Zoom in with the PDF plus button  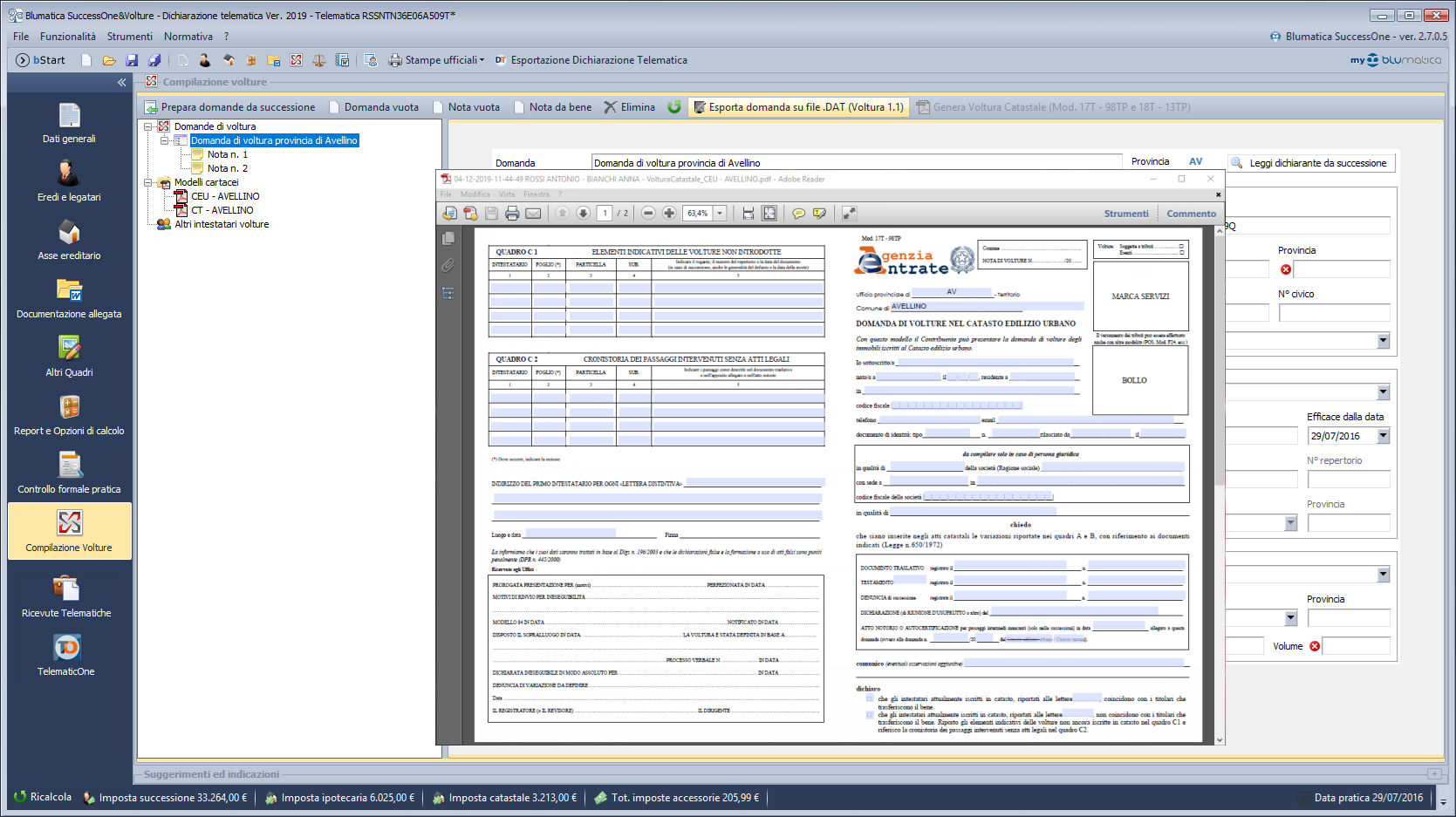pos(669,214)
